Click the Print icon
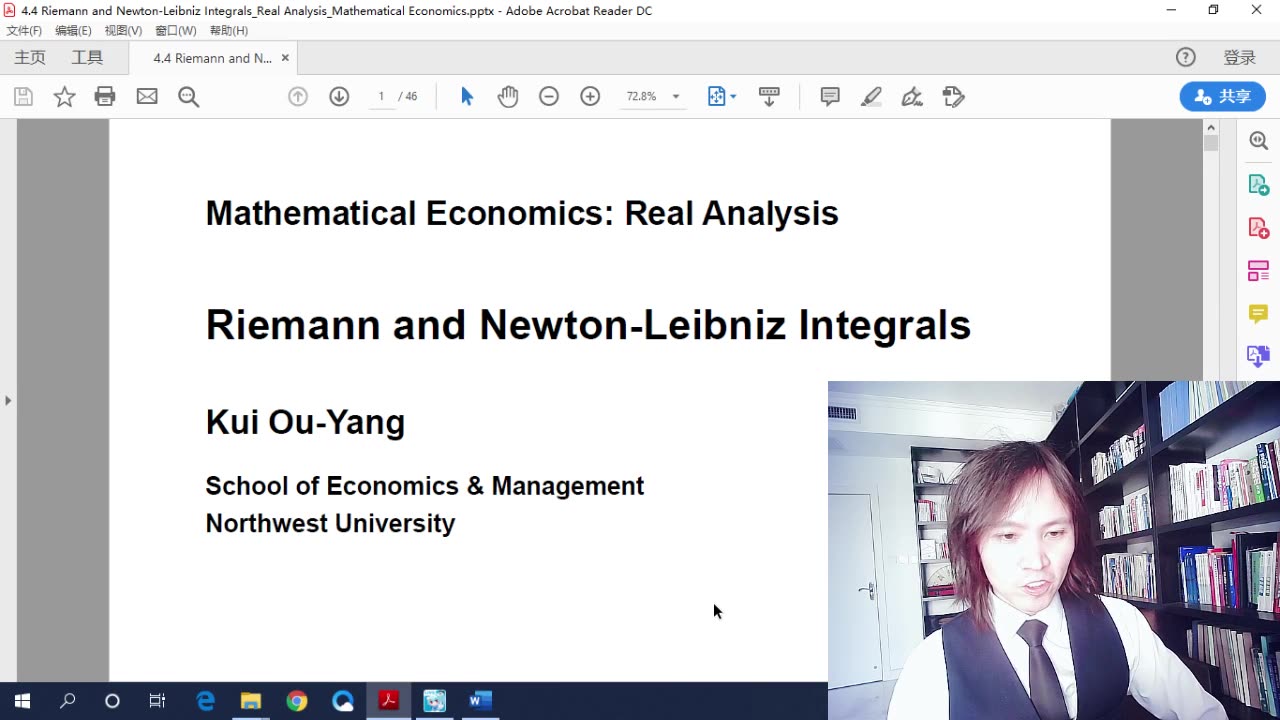This screenshot has height=720, width=1280. pyautogui.click(x=105, y=97)
